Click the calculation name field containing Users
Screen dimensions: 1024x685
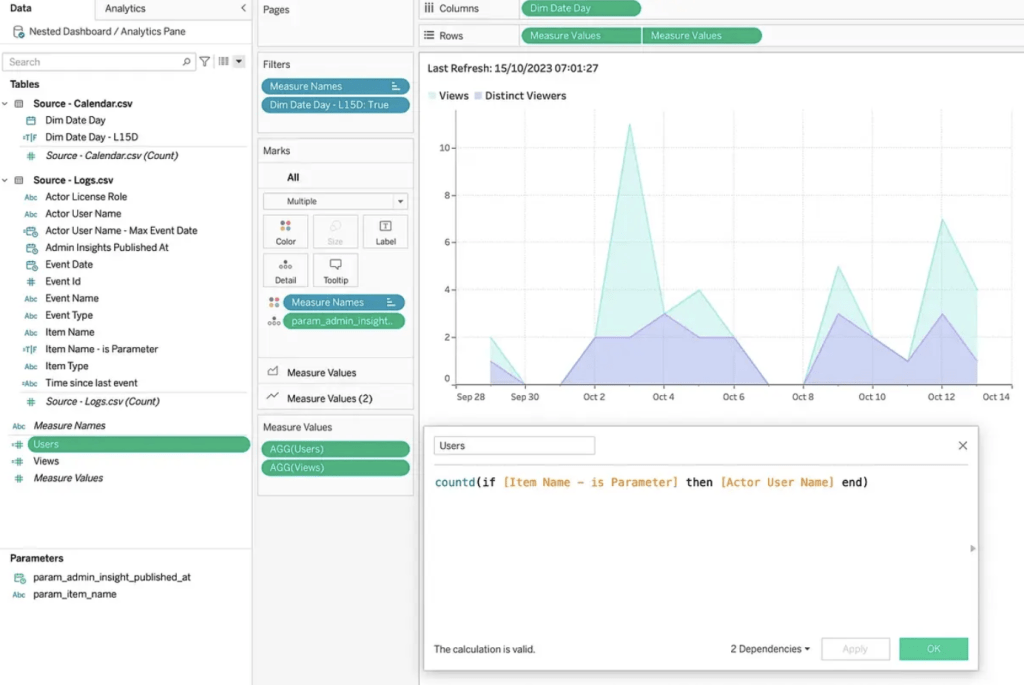pyautogui.click(x=514, y=446)
